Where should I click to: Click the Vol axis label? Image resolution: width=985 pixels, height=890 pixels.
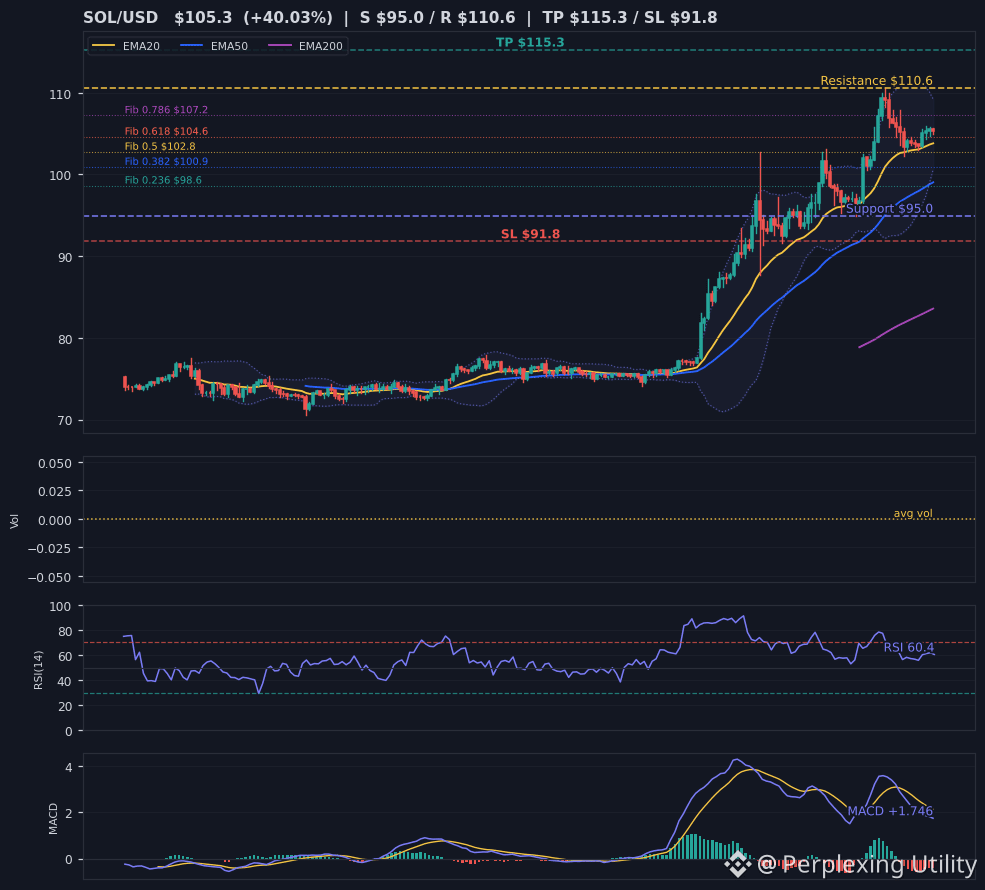coord(14,521)
